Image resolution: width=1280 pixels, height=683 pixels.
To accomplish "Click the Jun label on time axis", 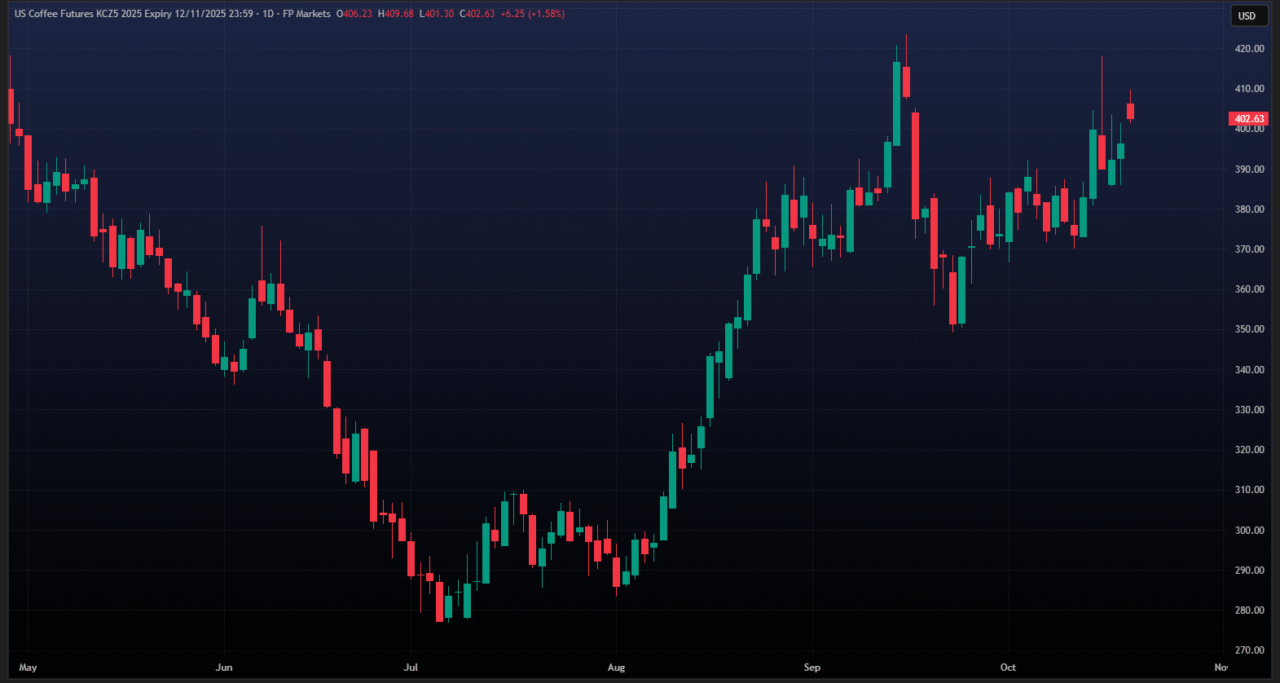I will click(224, 667).
